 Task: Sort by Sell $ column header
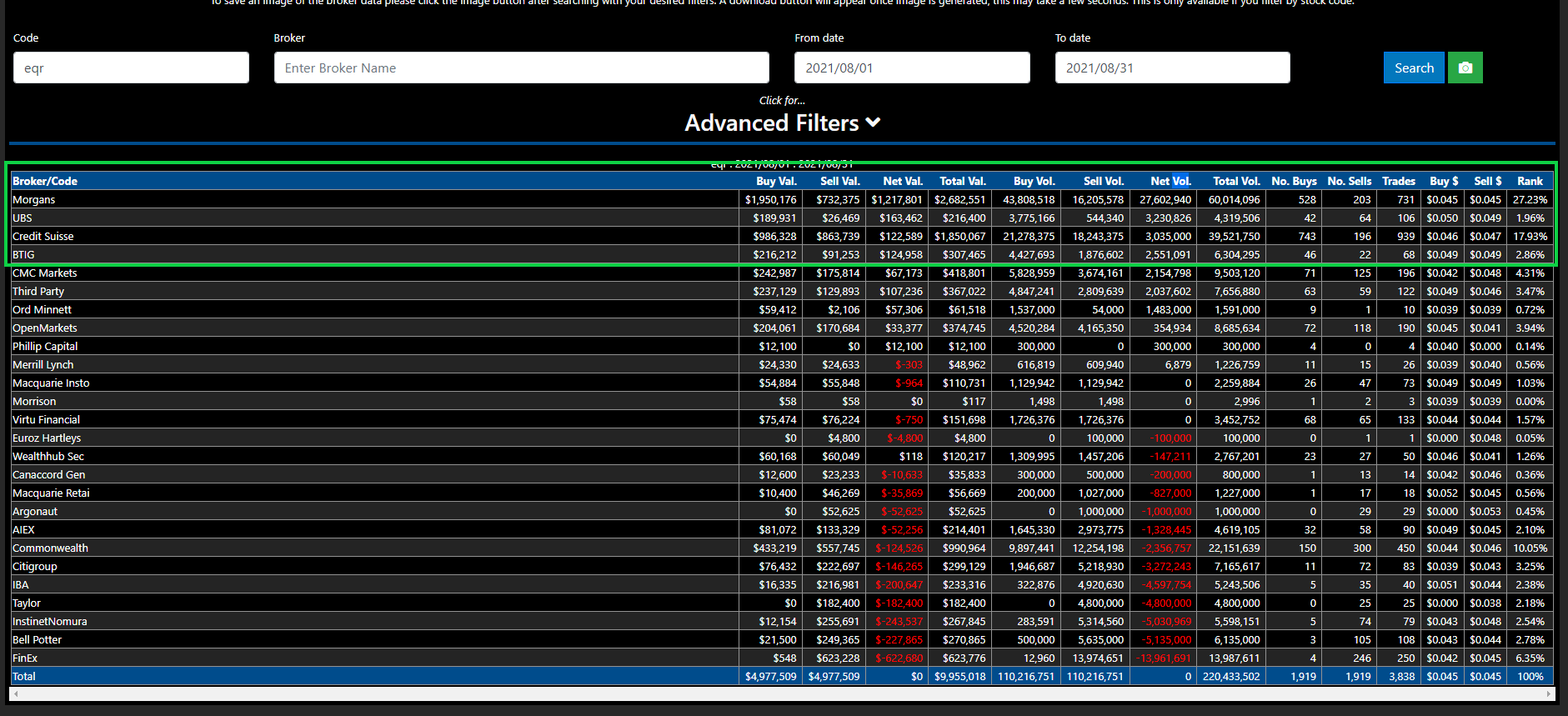click(1487, 181)
